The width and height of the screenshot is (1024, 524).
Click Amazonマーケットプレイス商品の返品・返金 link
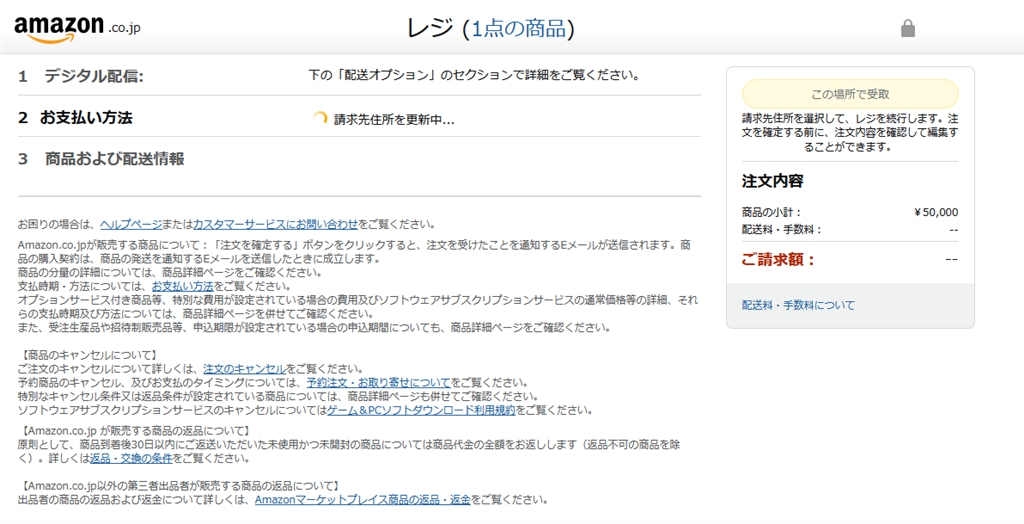coord(362,499)
